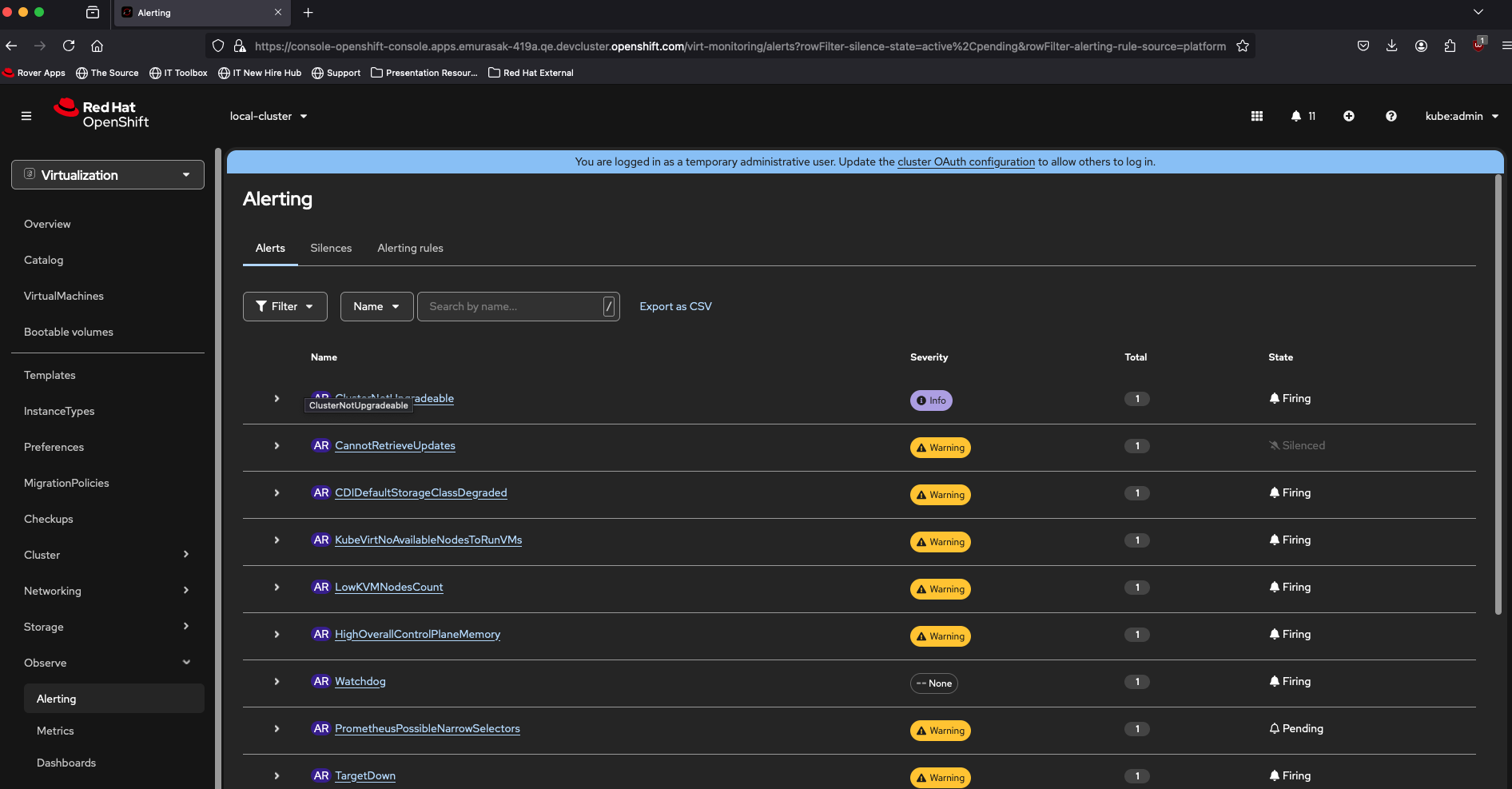Go back in browser history
Screen dimensions: 1512x789
click(x=11, y=46)
